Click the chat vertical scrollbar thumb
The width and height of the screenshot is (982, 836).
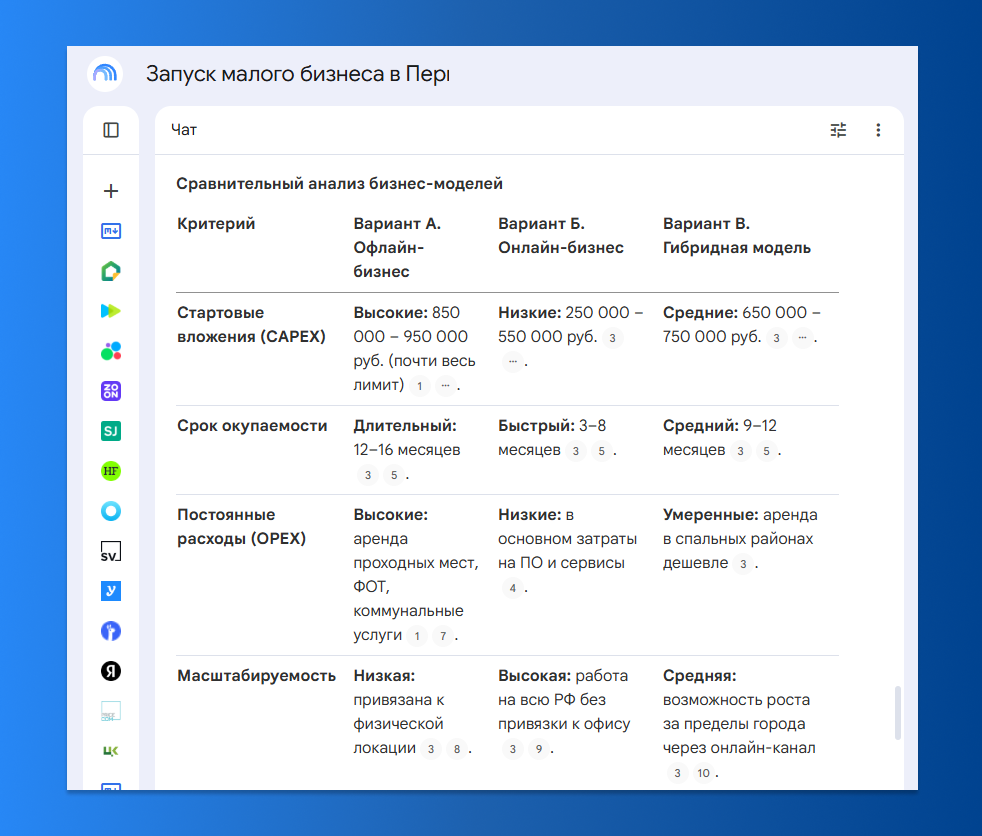pyautogui.click(x=897, y=713)
